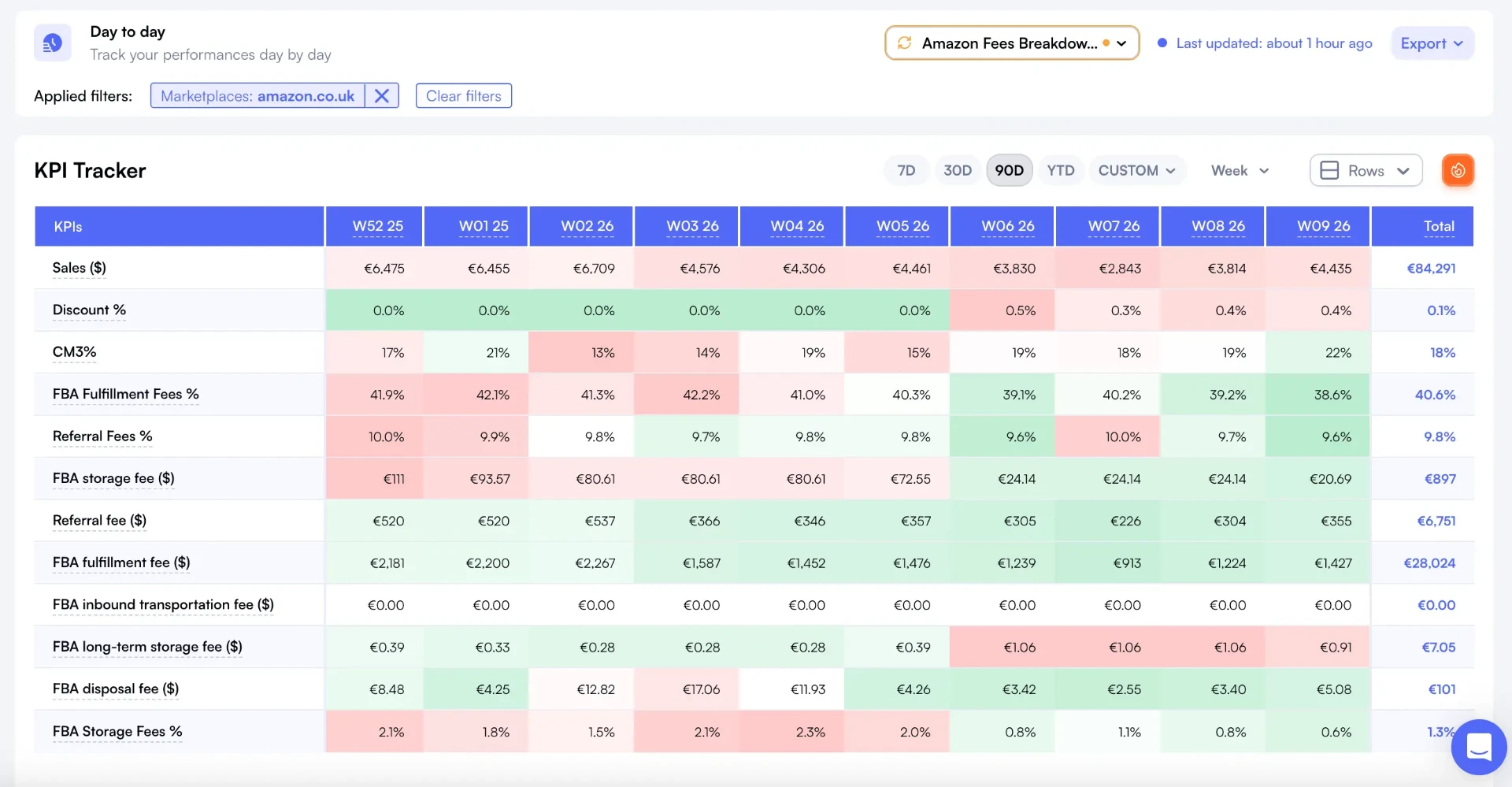Click the €7.05 long-term storage total

click(1438, 648)
